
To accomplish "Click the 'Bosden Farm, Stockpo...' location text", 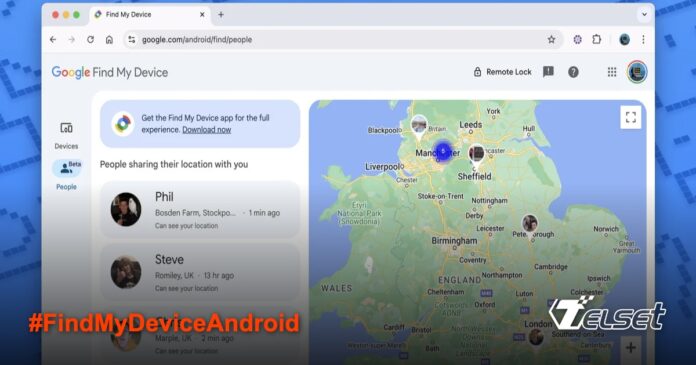I will coord(196,213).
